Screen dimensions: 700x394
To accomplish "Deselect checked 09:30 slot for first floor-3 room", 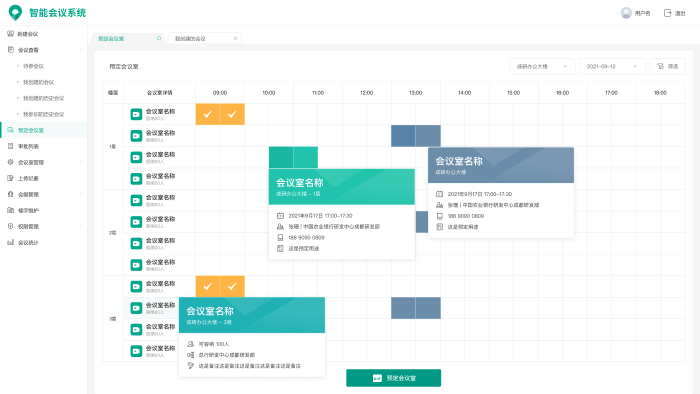I will click(x=232, y=286).
